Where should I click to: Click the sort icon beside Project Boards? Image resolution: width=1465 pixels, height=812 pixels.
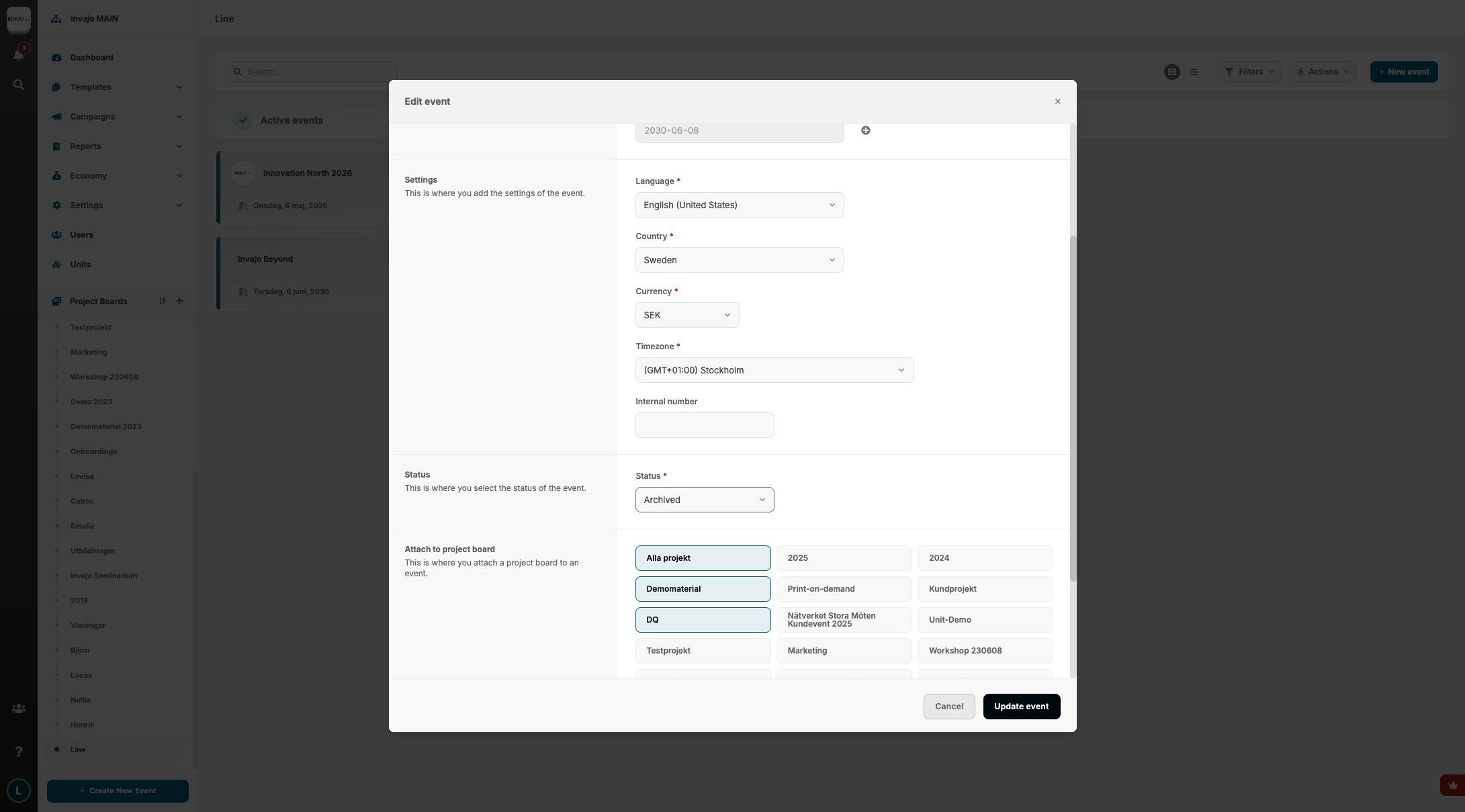tap(162, 301)
